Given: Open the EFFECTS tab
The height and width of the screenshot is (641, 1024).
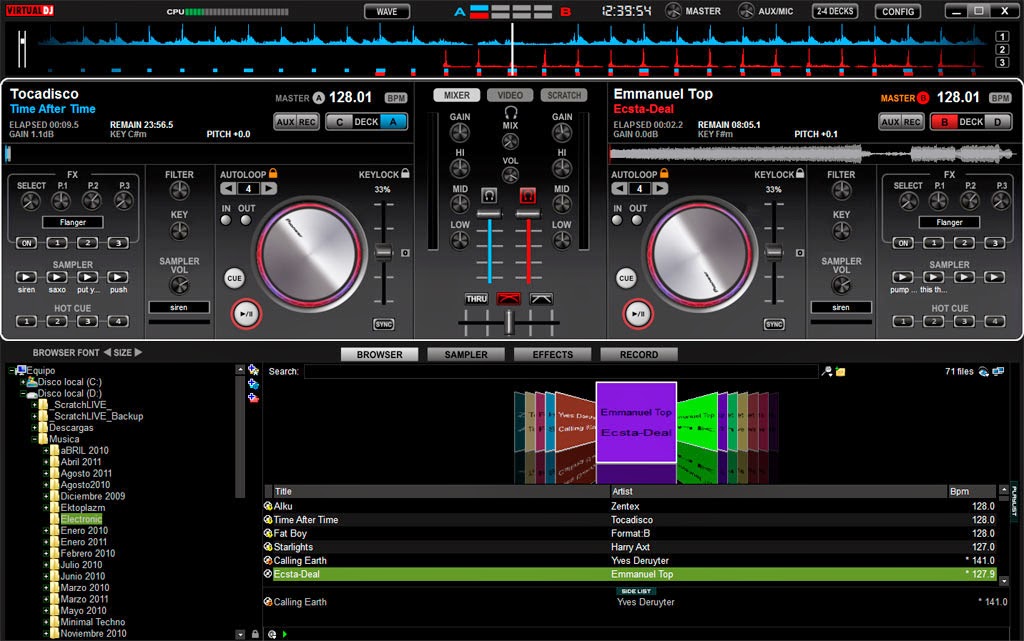Looking at the screenshot, I should click(552, 354).
